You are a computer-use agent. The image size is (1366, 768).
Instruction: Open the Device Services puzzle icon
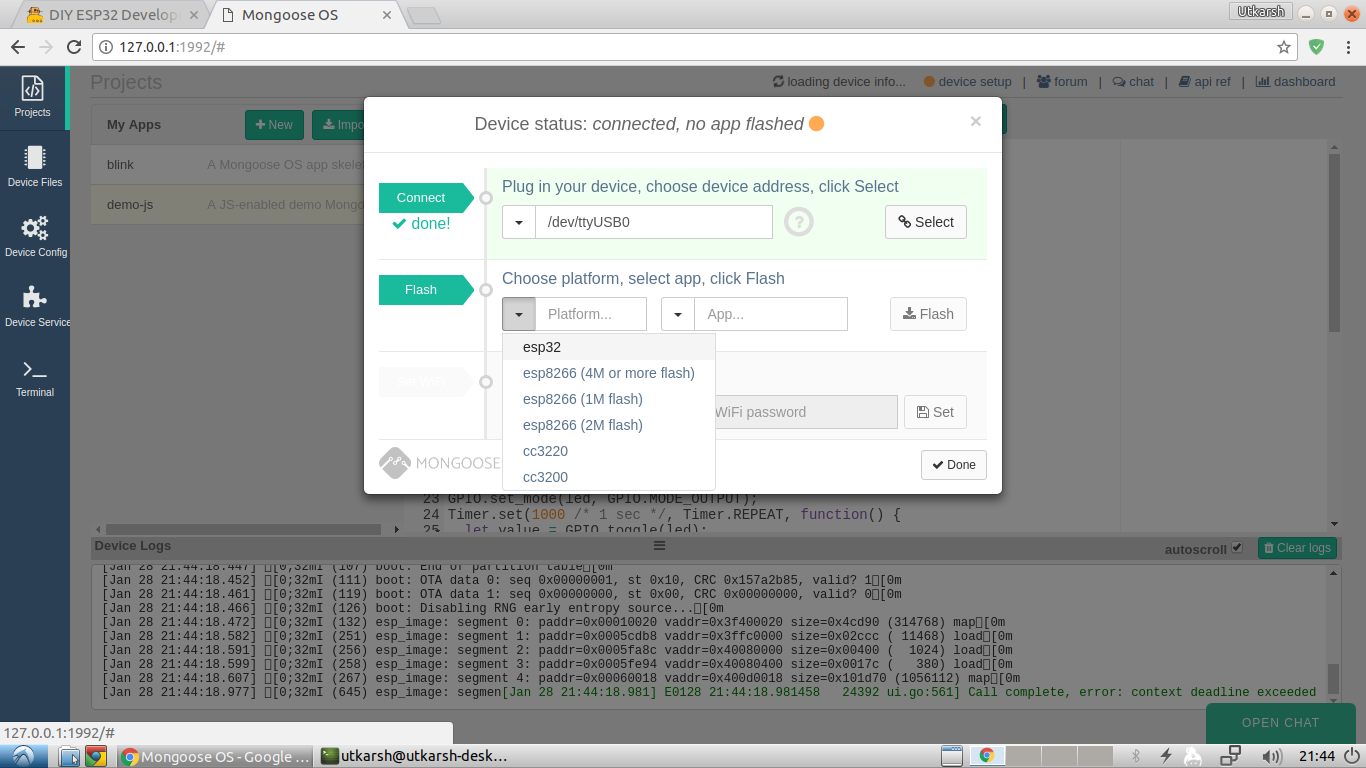(34, 306)
